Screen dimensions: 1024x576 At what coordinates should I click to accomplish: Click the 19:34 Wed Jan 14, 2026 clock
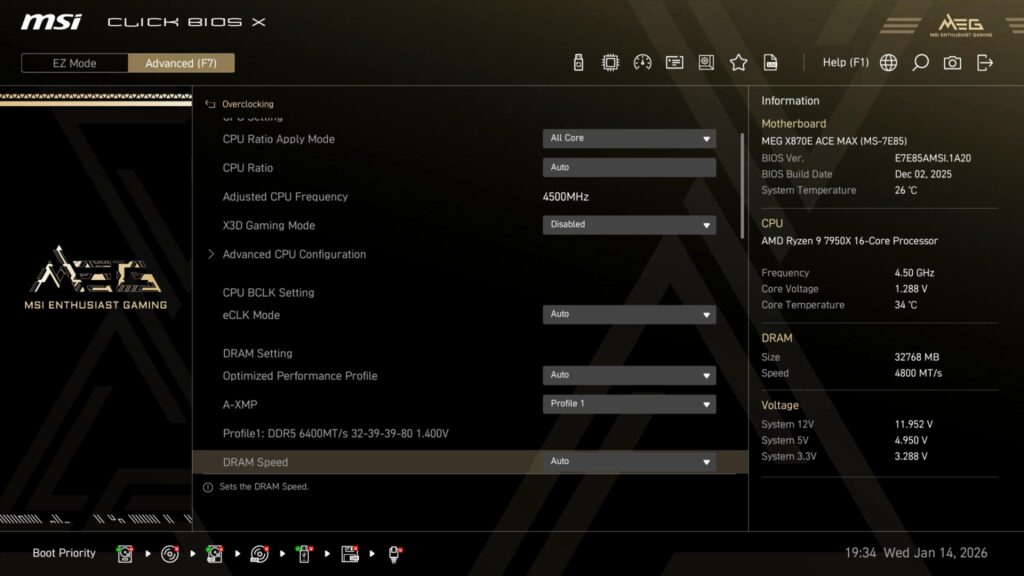click(916, 553)
